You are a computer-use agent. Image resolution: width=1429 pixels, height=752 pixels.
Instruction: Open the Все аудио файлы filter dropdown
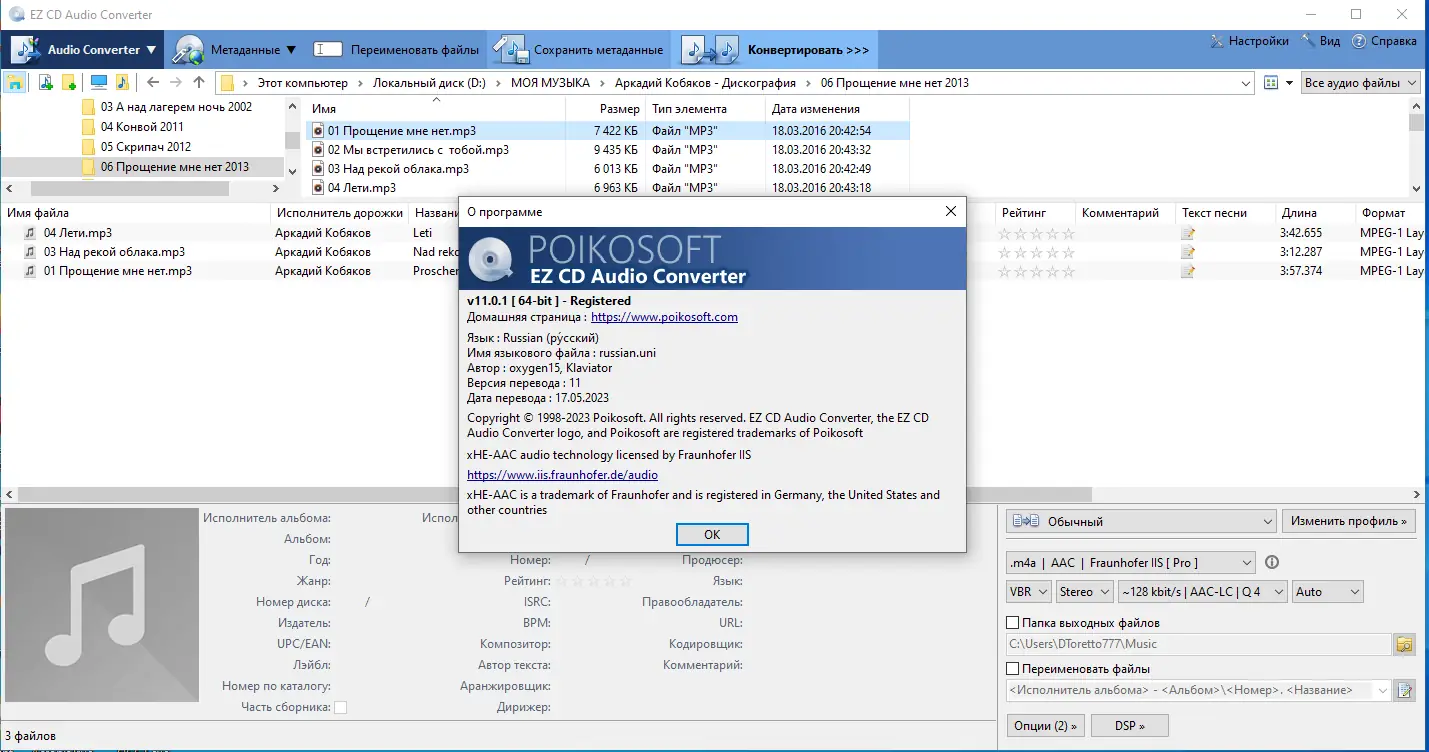pos(1360,82)
